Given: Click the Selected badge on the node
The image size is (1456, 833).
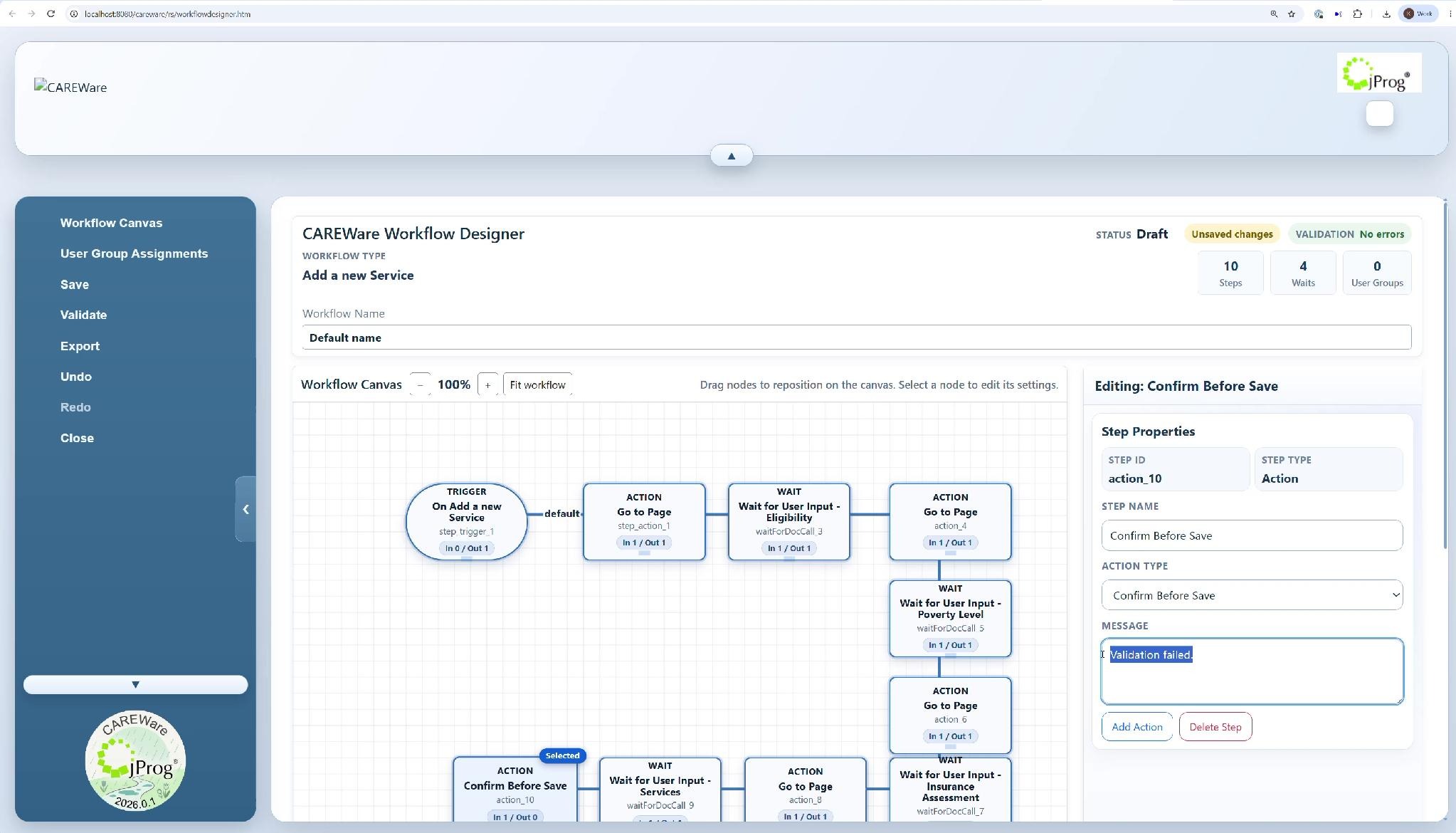Looking at the screenshot, I should coord(562,755).
